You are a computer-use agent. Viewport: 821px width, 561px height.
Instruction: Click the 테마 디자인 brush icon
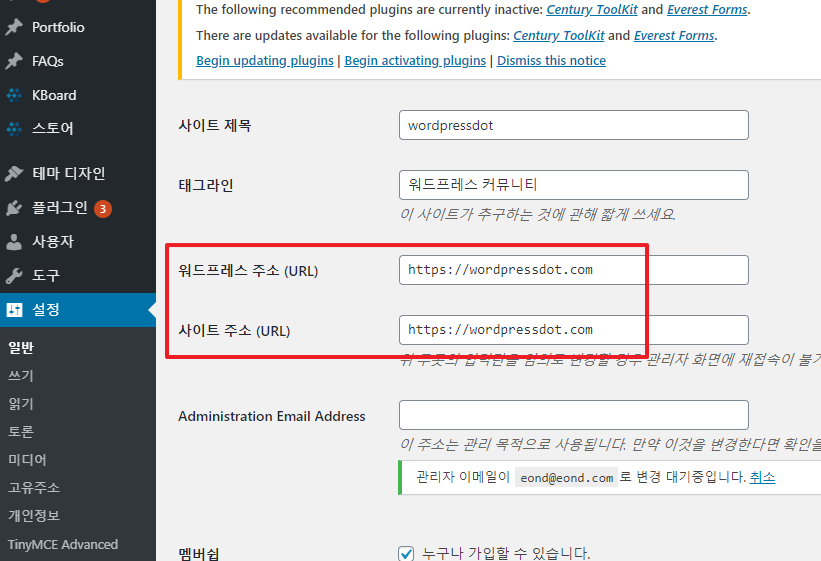[x=14, y=173]
